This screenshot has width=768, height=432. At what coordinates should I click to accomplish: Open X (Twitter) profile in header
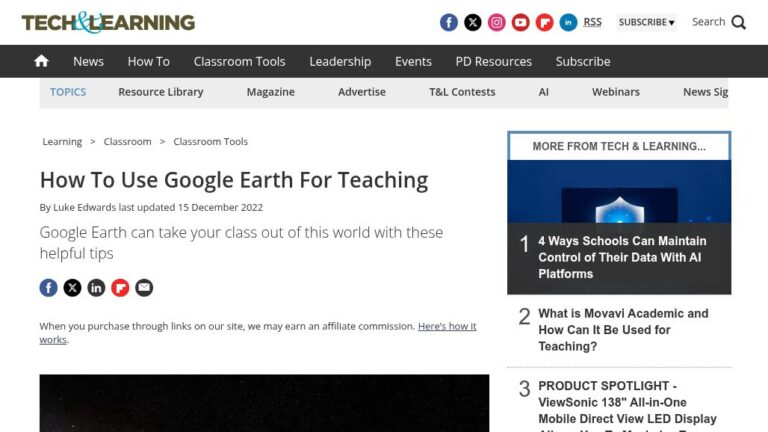click(473, 23)
